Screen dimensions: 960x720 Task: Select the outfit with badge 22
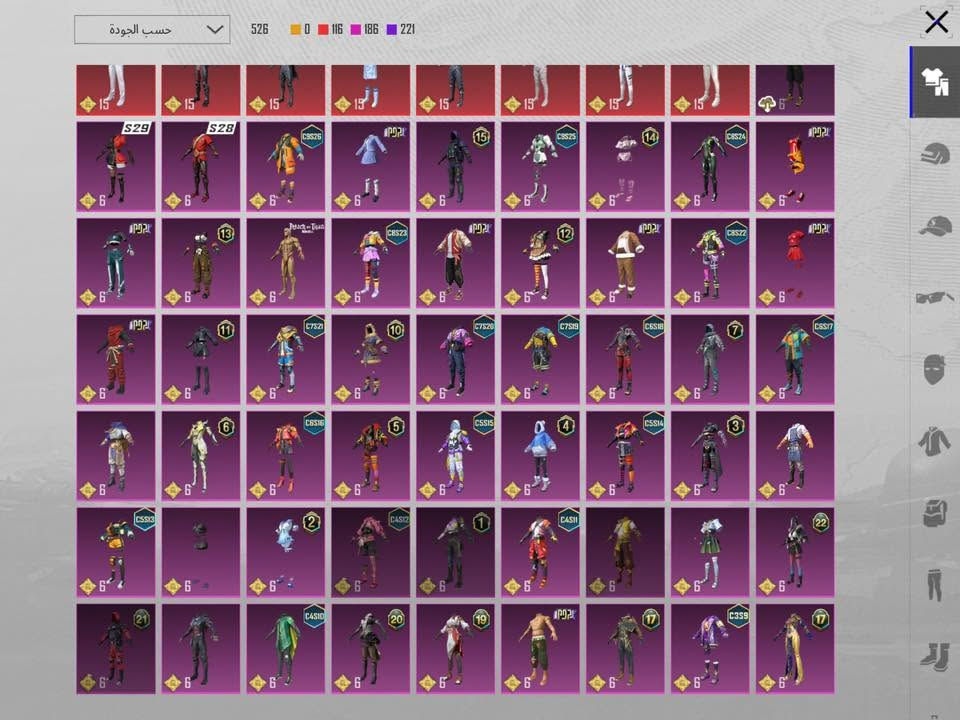(x=795, y=552)
